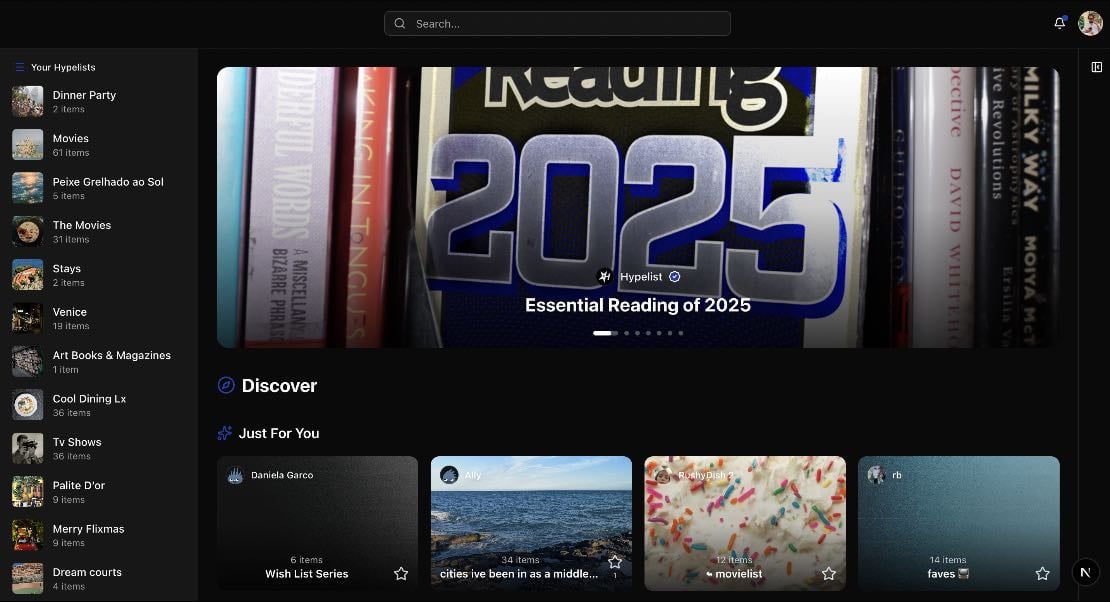Click the Discover compass icon
Screen dimensions: 1110x602
[x=226, y=385]
